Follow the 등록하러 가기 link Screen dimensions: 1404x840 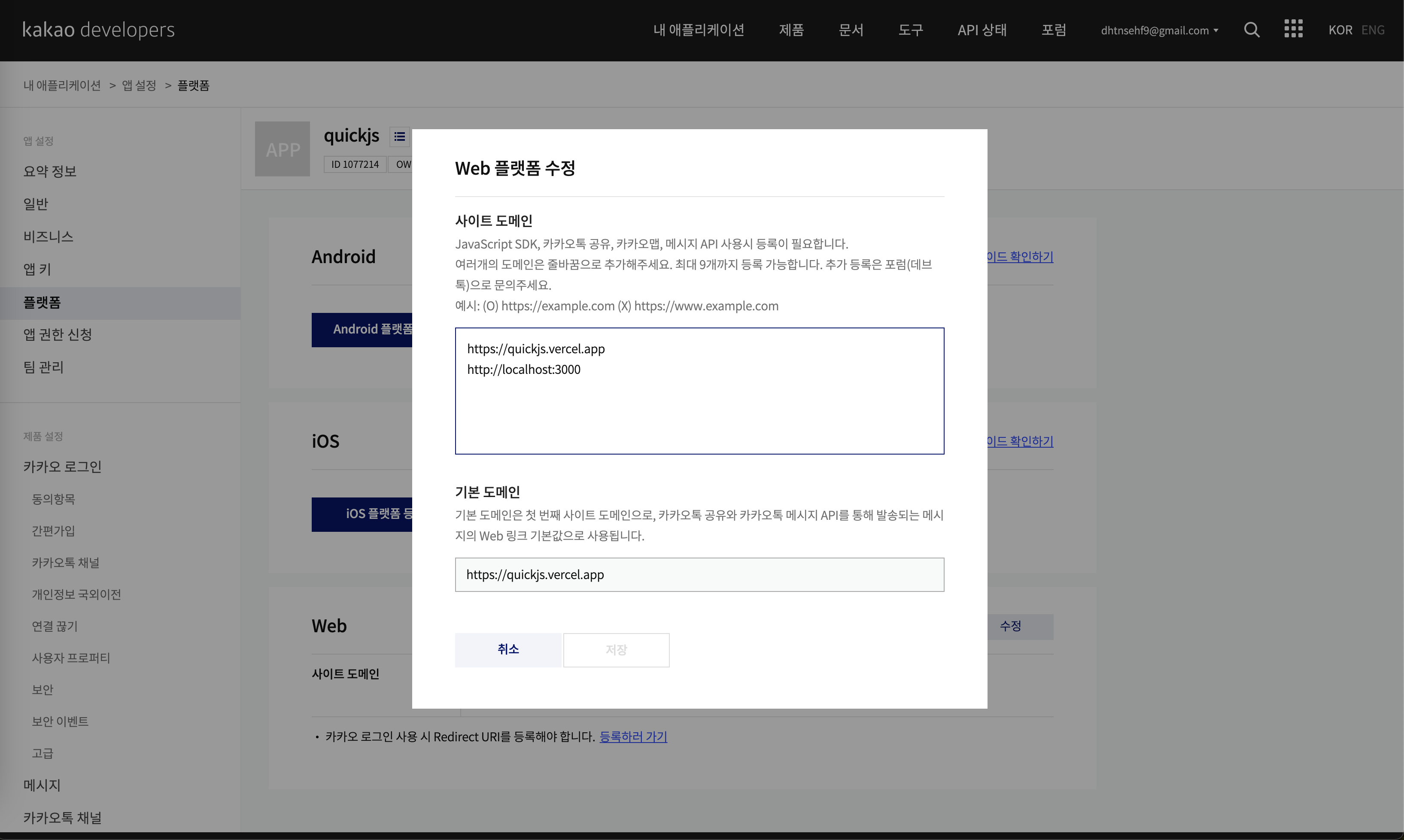633,737
